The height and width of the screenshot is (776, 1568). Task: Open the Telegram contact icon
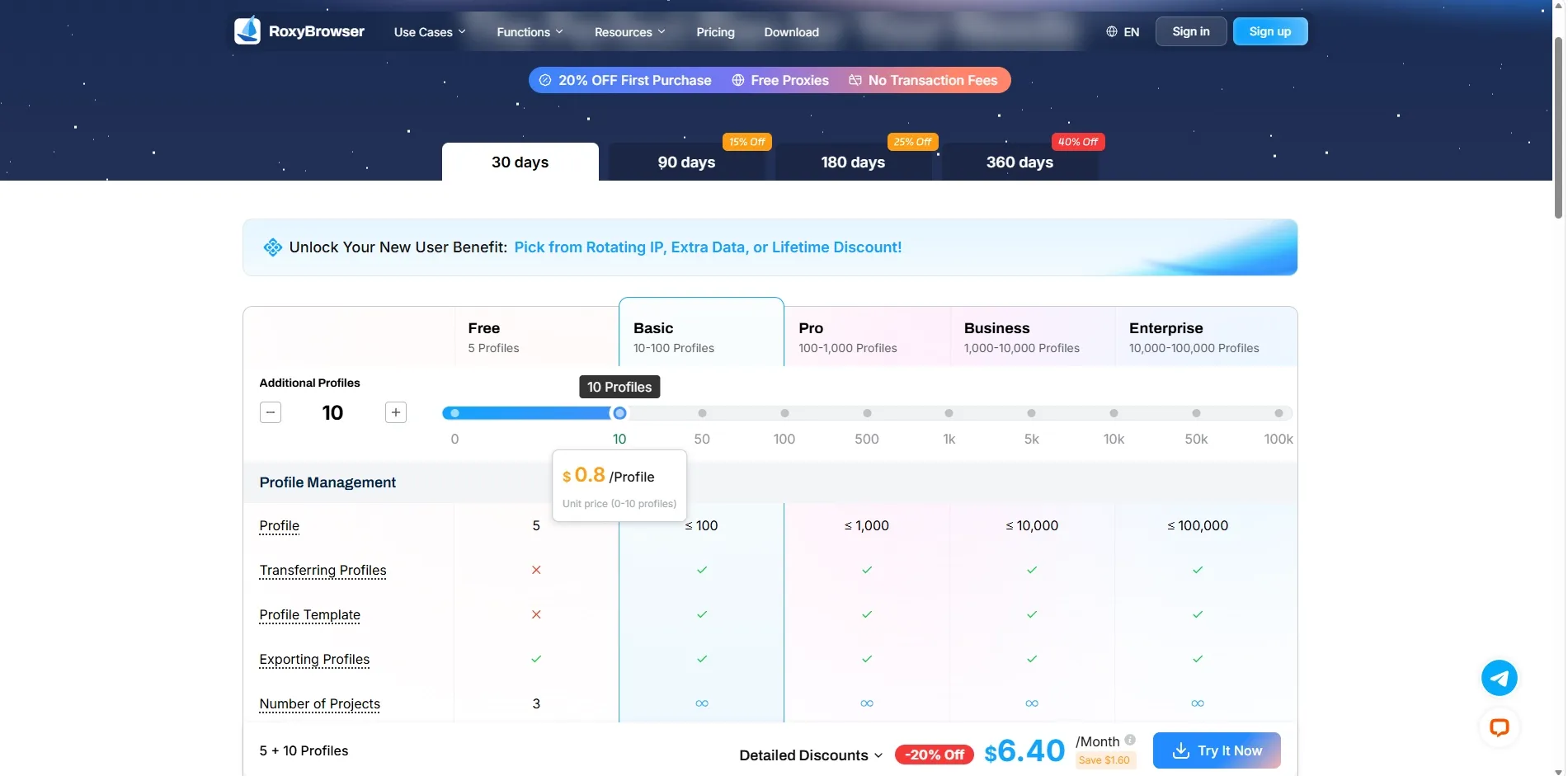(x=1499, y=677)
